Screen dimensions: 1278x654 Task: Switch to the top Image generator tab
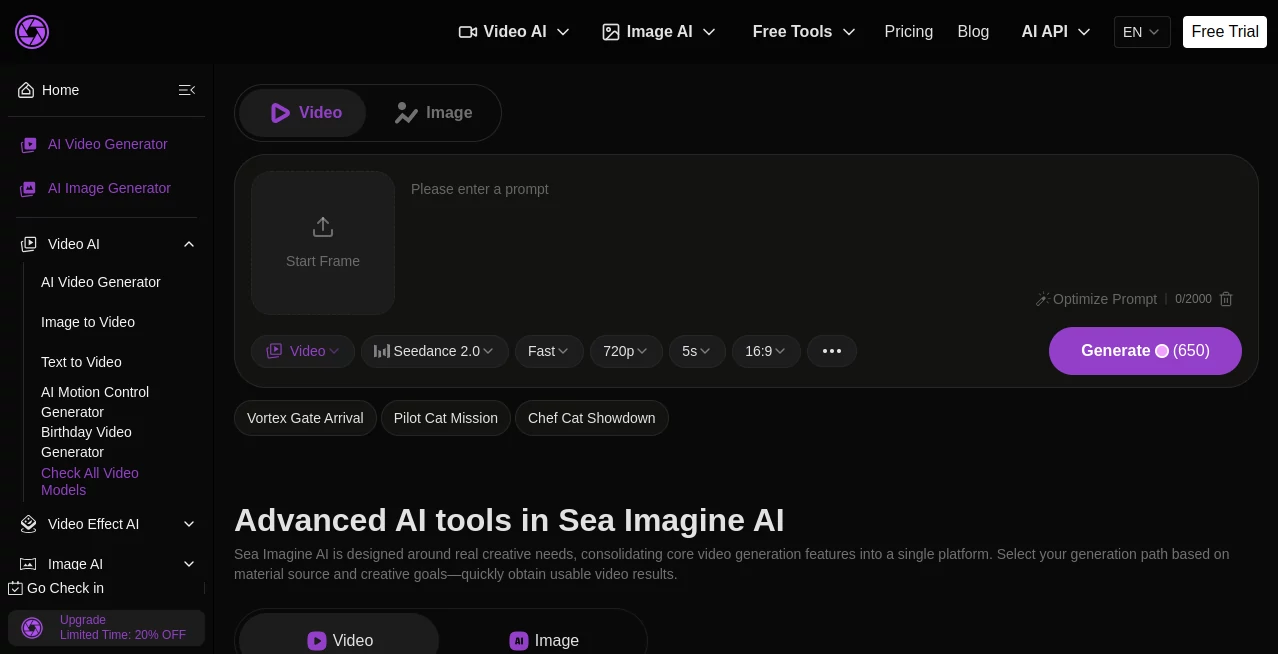coord(433,113)
